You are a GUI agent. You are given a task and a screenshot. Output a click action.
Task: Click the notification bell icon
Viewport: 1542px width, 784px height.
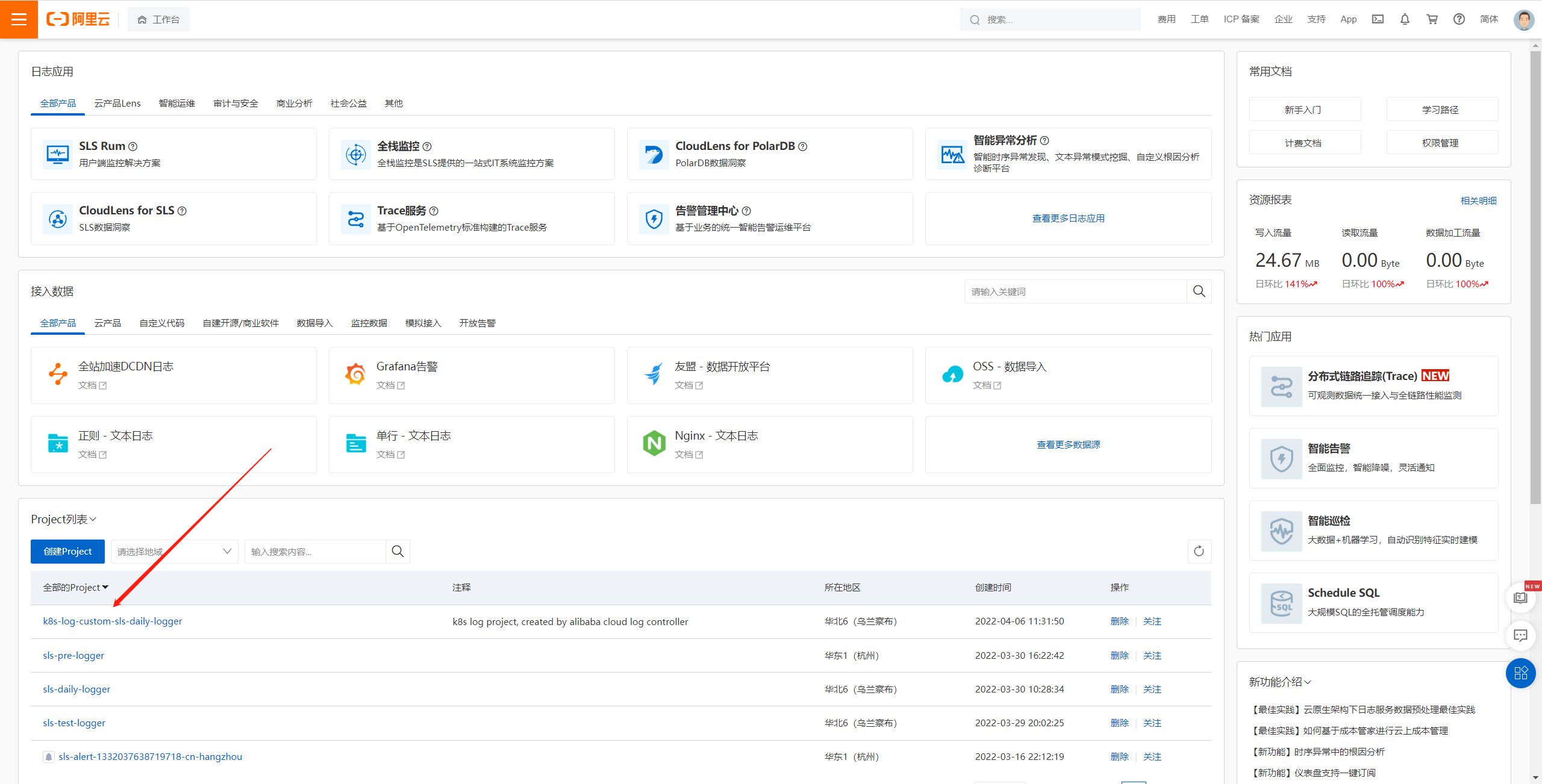1405,19
